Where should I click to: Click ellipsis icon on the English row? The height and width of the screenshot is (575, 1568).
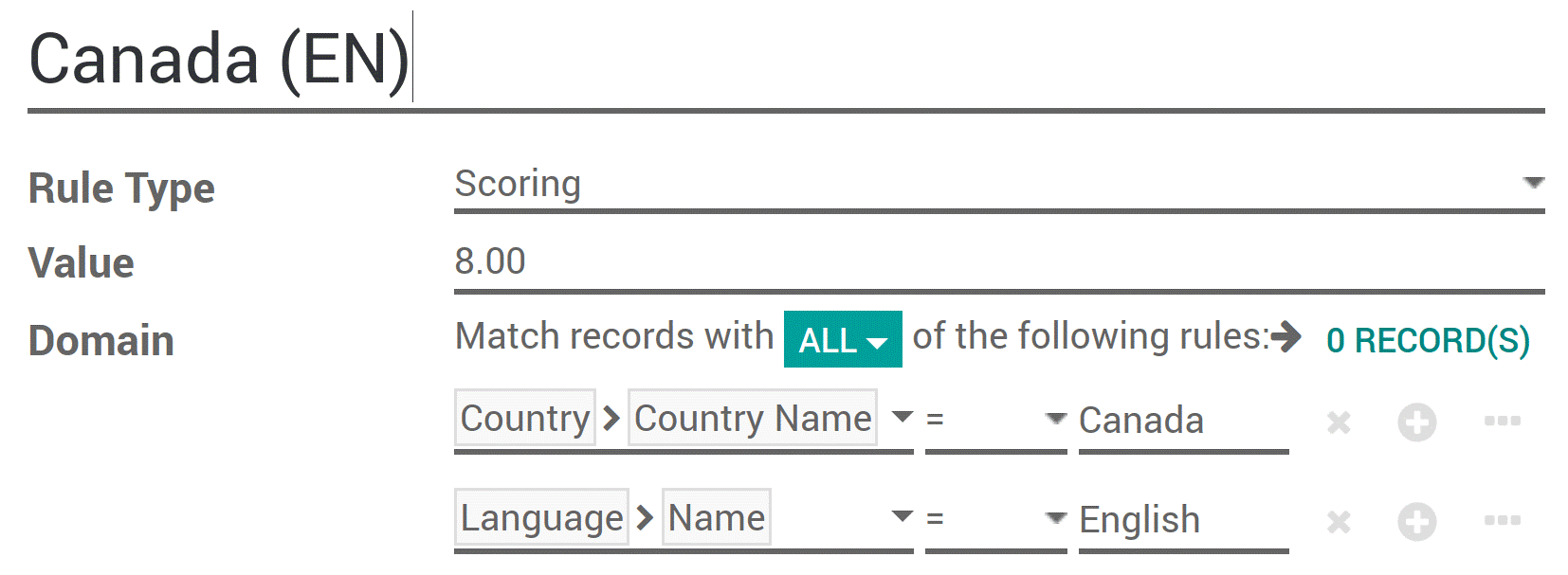tap(1502, 520)
